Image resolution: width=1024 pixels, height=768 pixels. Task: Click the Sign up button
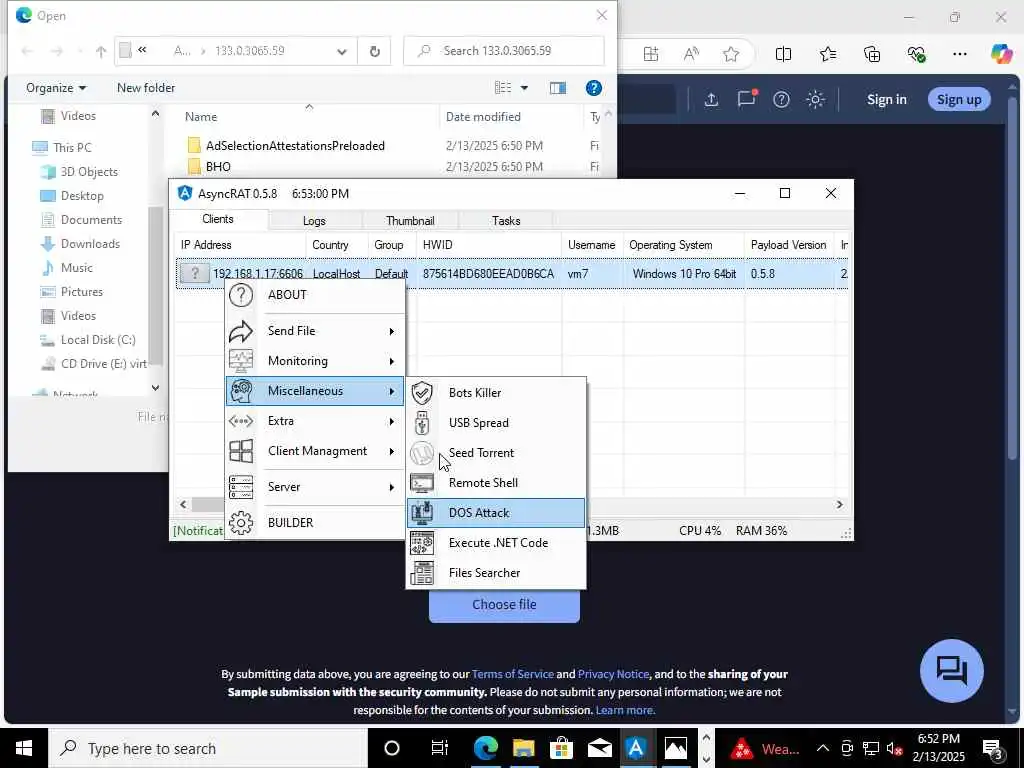(x=959, y=99)
